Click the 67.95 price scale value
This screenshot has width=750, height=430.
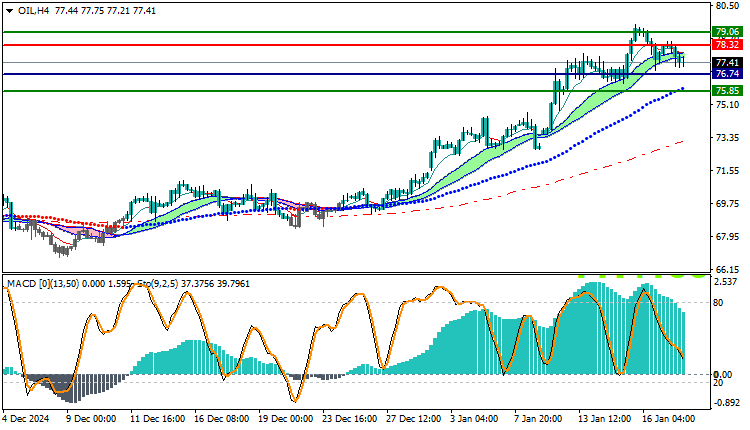click(728, 237)
